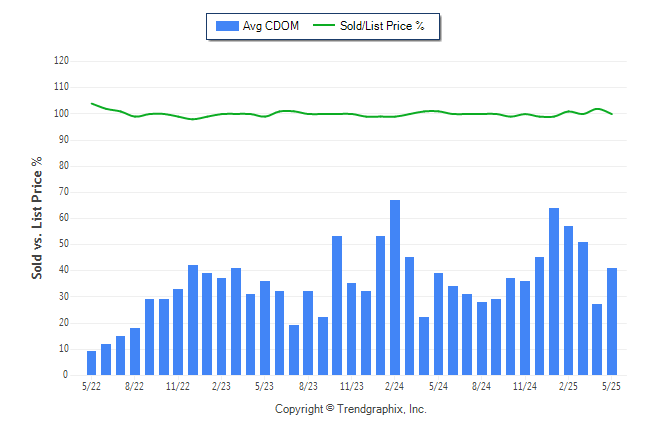Click the bar above 11/22 label

point(178,332)
